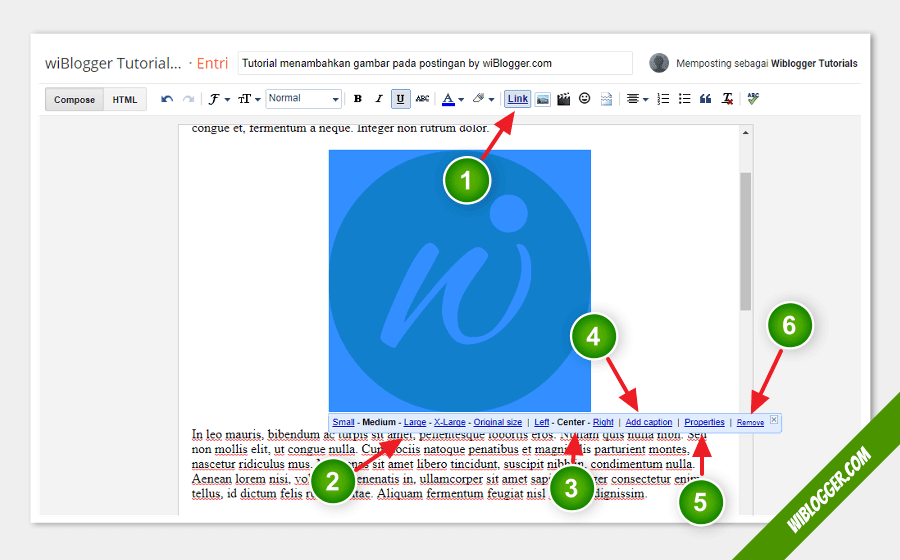The image size is (900, 560).
Task: Click the Add caption link
Action: 649,422
